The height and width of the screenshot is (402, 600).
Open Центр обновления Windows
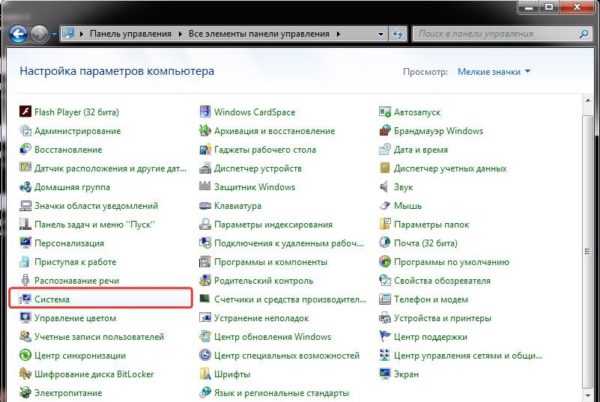click(265, 337)
